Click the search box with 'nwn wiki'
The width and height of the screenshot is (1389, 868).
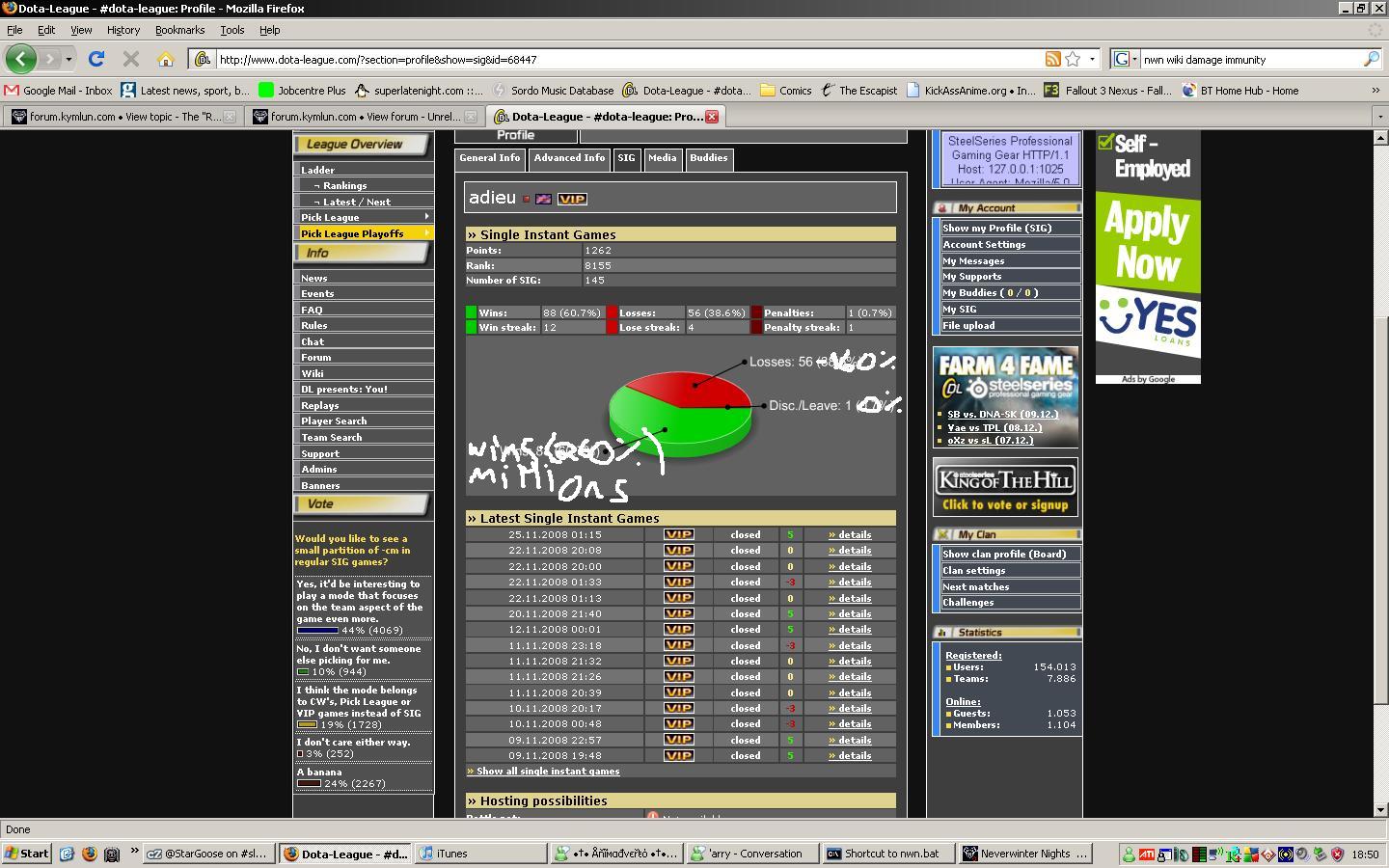point(1250,59)
